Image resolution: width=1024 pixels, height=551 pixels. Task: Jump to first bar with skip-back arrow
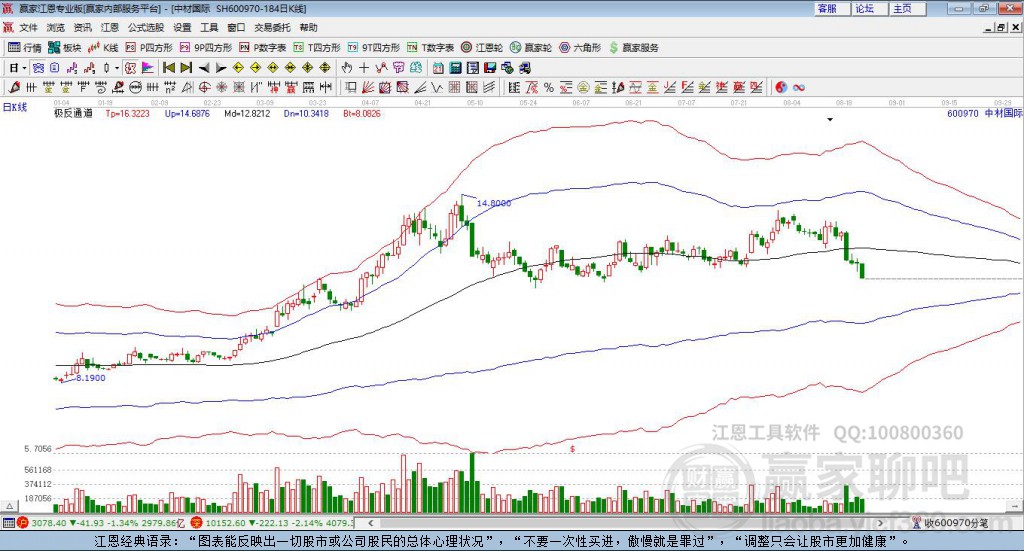(x=169, y=68)
